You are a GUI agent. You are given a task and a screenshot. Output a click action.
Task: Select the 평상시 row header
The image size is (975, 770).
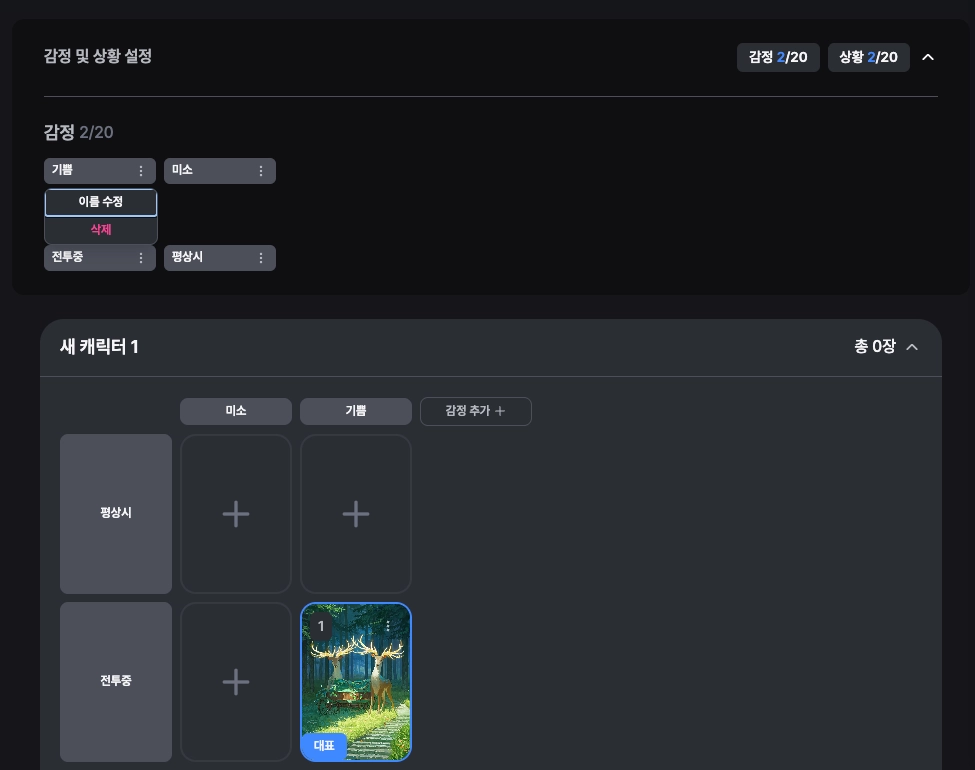pos(116,514)
